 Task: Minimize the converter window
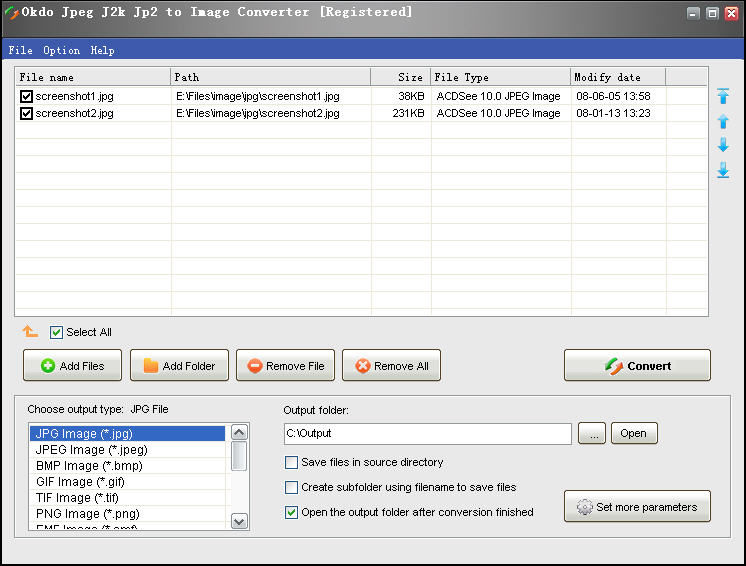point(693,13)
